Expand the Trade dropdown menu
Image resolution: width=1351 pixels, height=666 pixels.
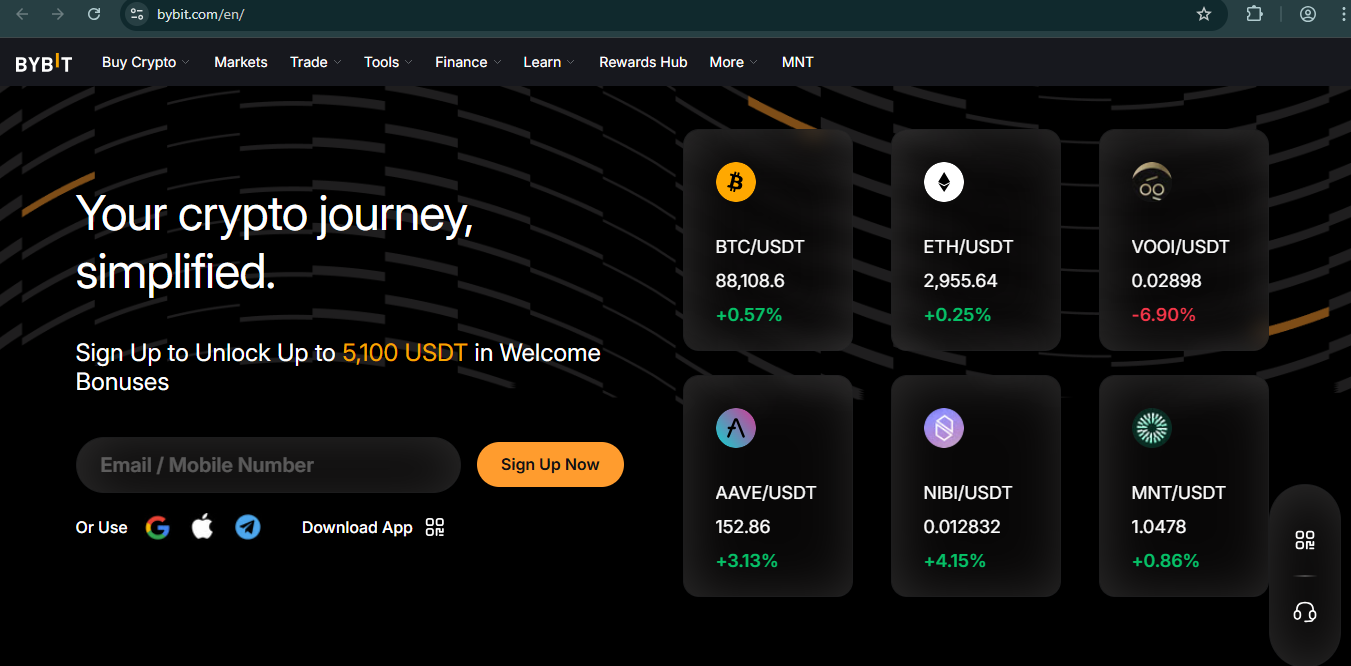pyautogui.click(x=316, y=62)
